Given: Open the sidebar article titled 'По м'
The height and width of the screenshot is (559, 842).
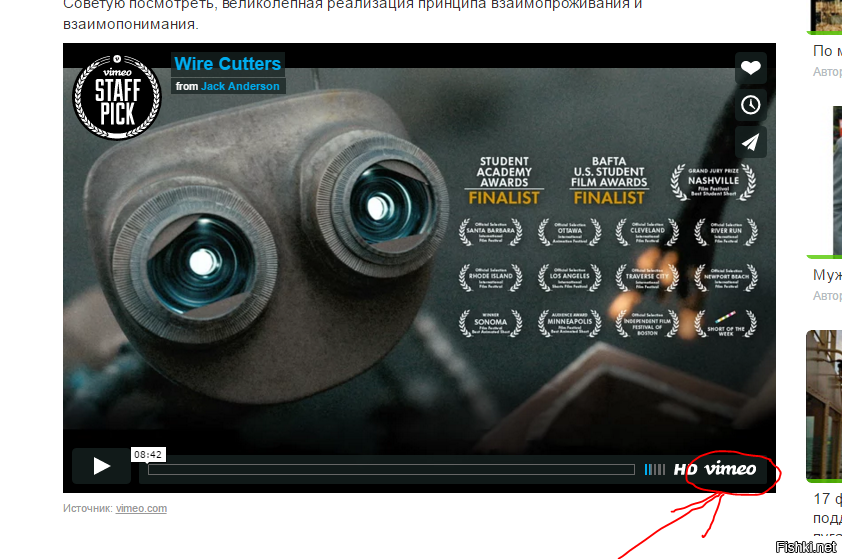Looking at the screenshot, I should [x=827, y=51].
